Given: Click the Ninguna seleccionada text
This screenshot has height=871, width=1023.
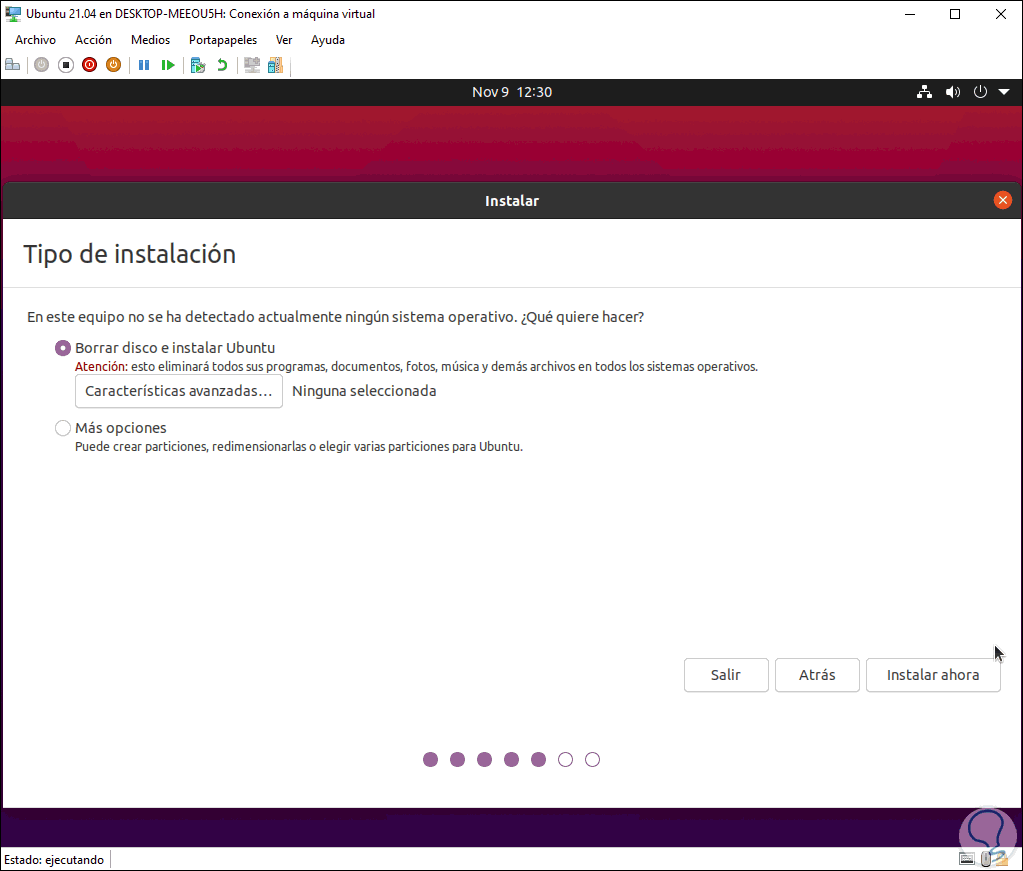Looking at the screenshot, I should pyautogui.click(x=364, y=391).
